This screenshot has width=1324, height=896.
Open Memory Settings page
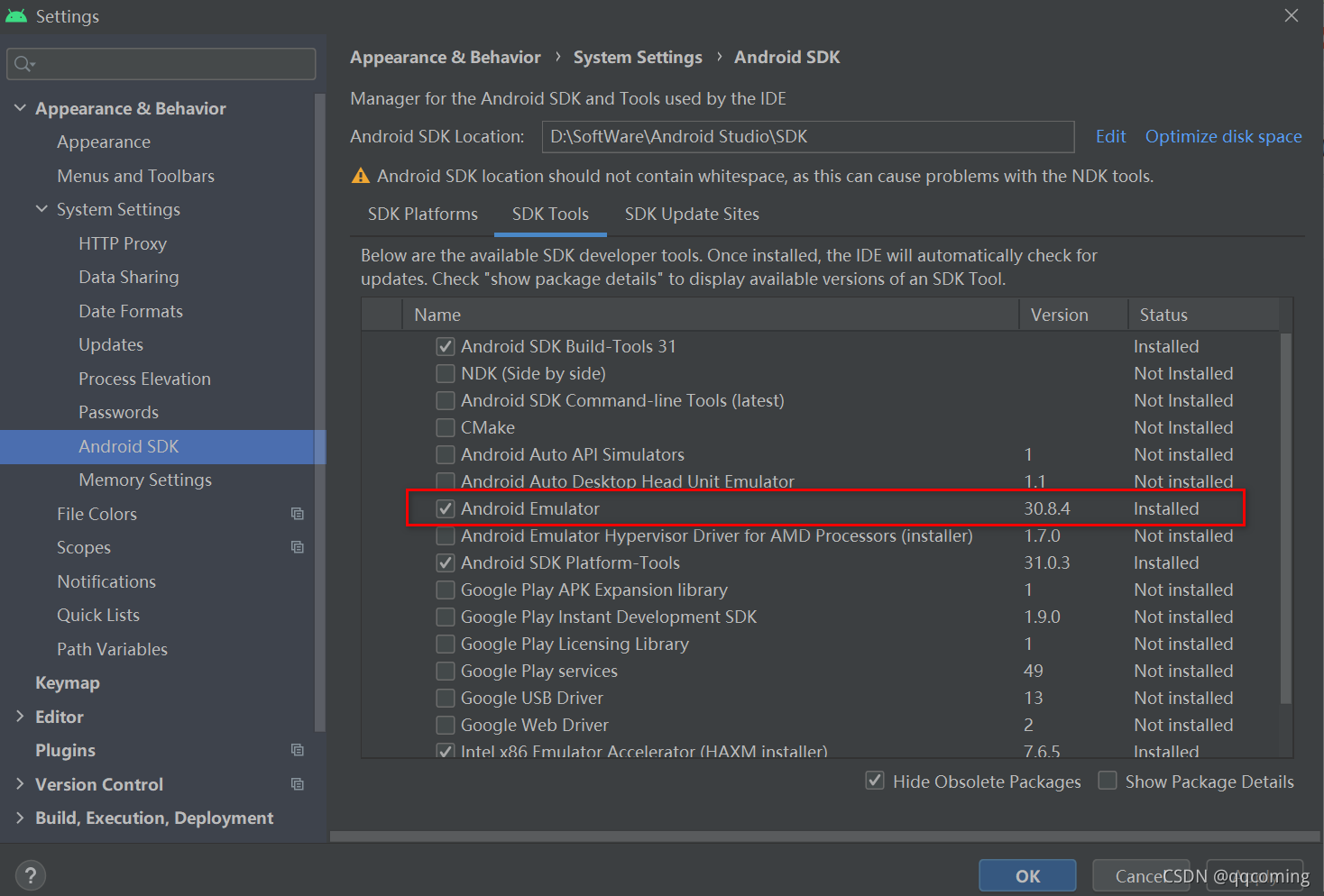pyautogui.click(x=145, y=480)
